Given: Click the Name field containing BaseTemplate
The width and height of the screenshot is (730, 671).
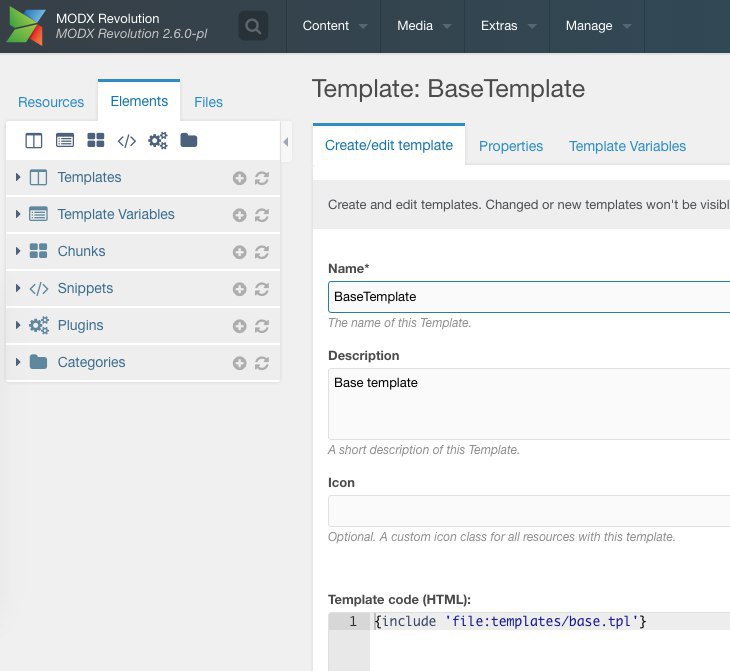Looking at the screenshot, I should (x=529, y=297).
